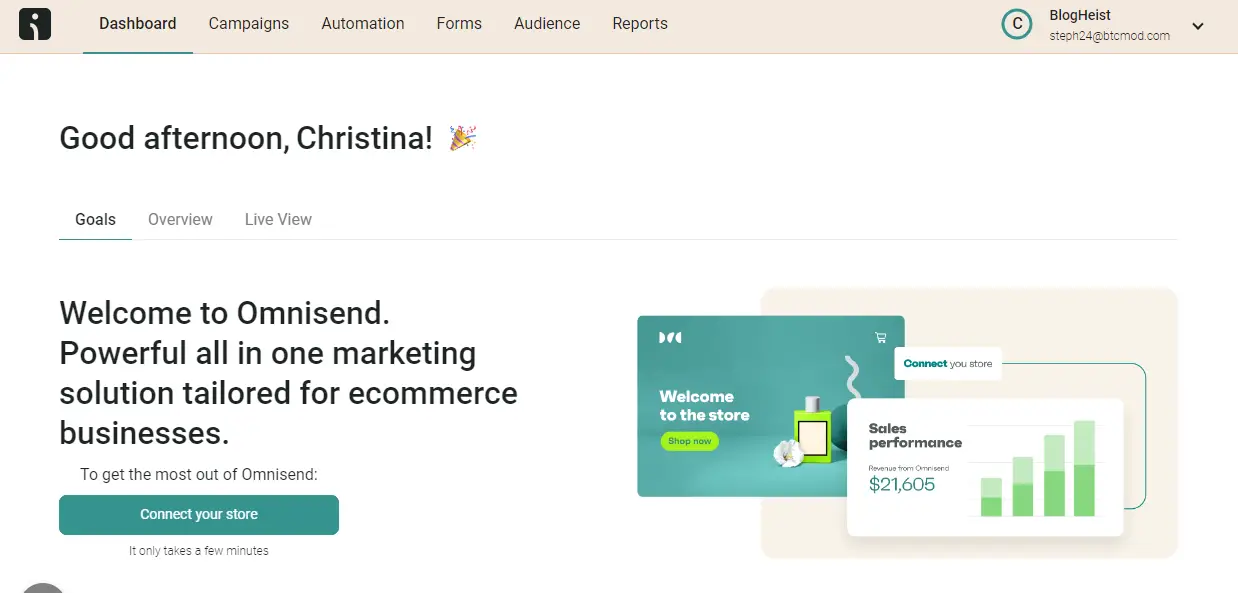
Task: Click the Sales performance card
Action: [x=985, y=467]
